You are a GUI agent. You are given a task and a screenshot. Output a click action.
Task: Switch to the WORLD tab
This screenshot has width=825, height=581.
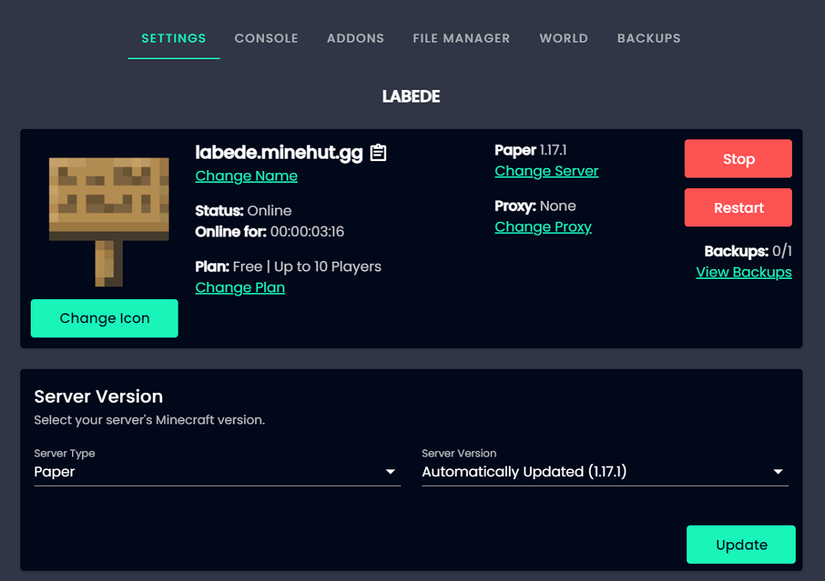563,38
